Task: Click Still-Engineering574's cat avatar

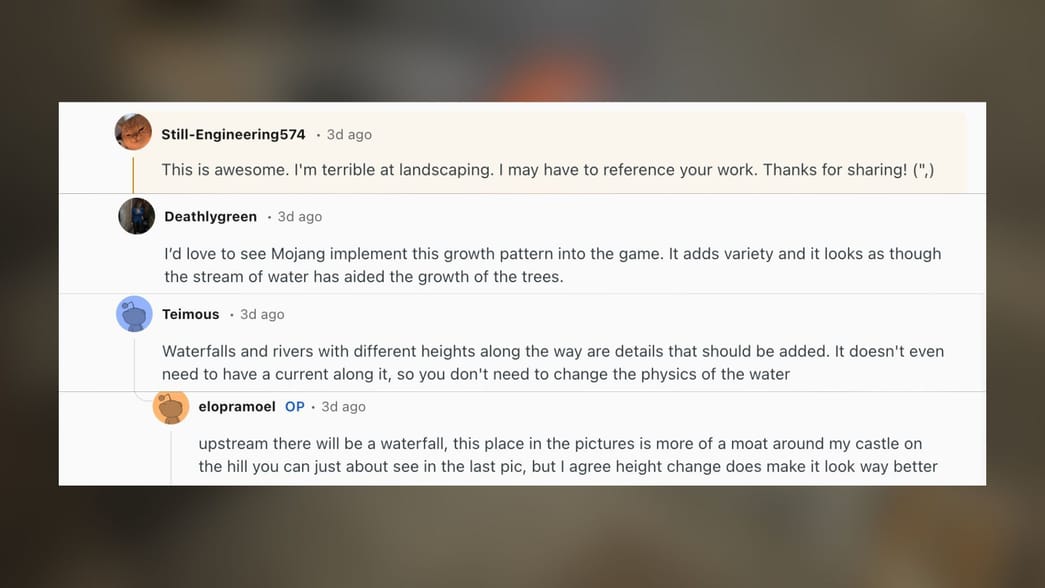Action: tap(133, 132)
